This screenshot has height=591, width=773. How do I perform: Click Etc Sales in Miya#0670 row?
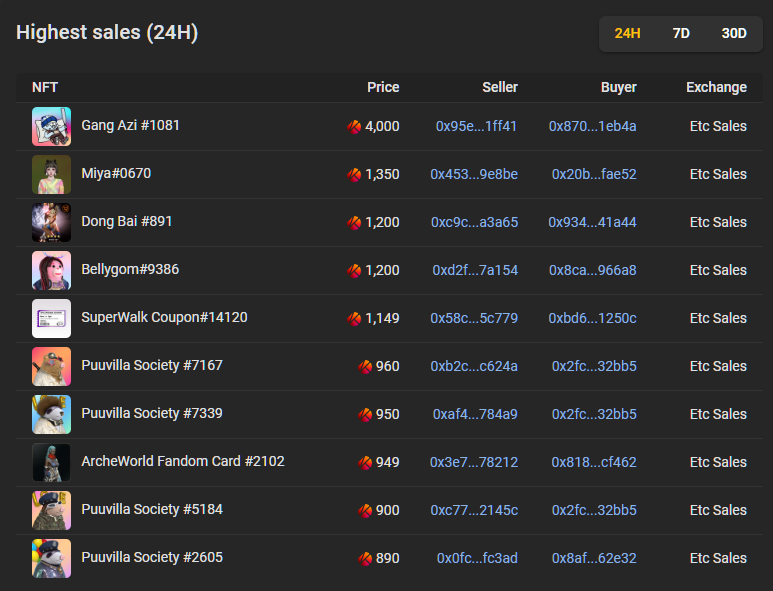(x=718, y=174)
